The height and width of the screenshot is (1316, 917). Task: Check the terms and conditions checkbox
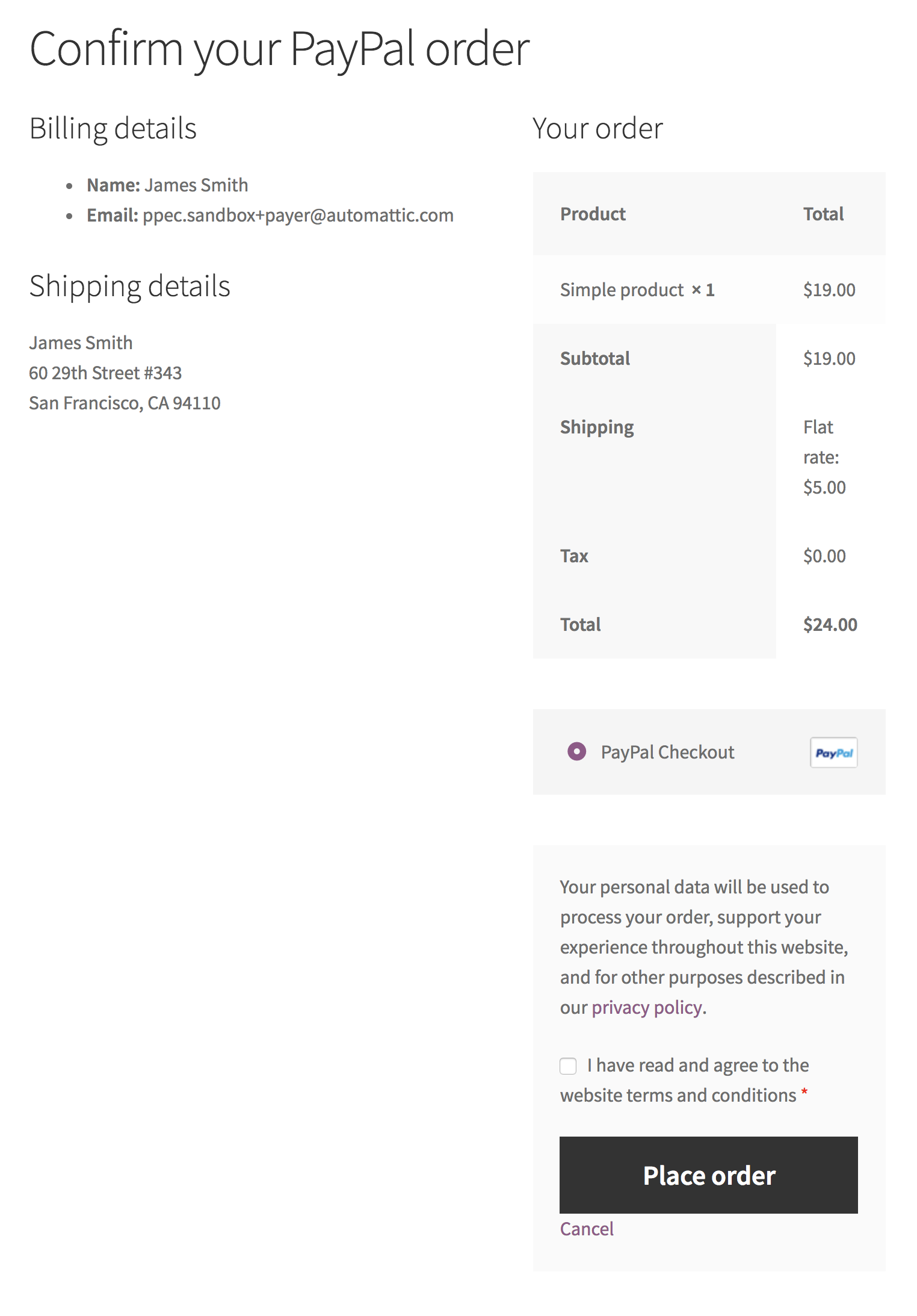(x=568, y=1066)
